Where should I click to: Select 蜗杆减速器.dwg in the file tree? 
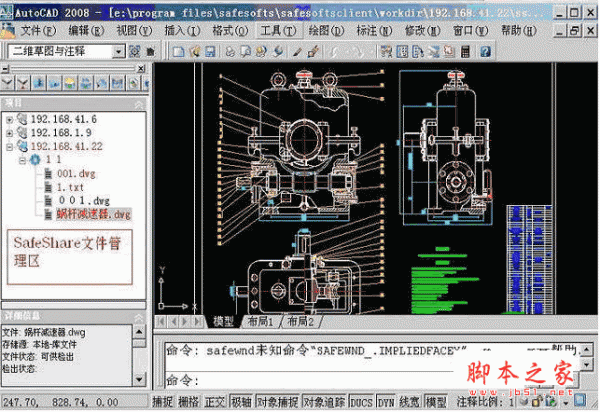(94, 214)
